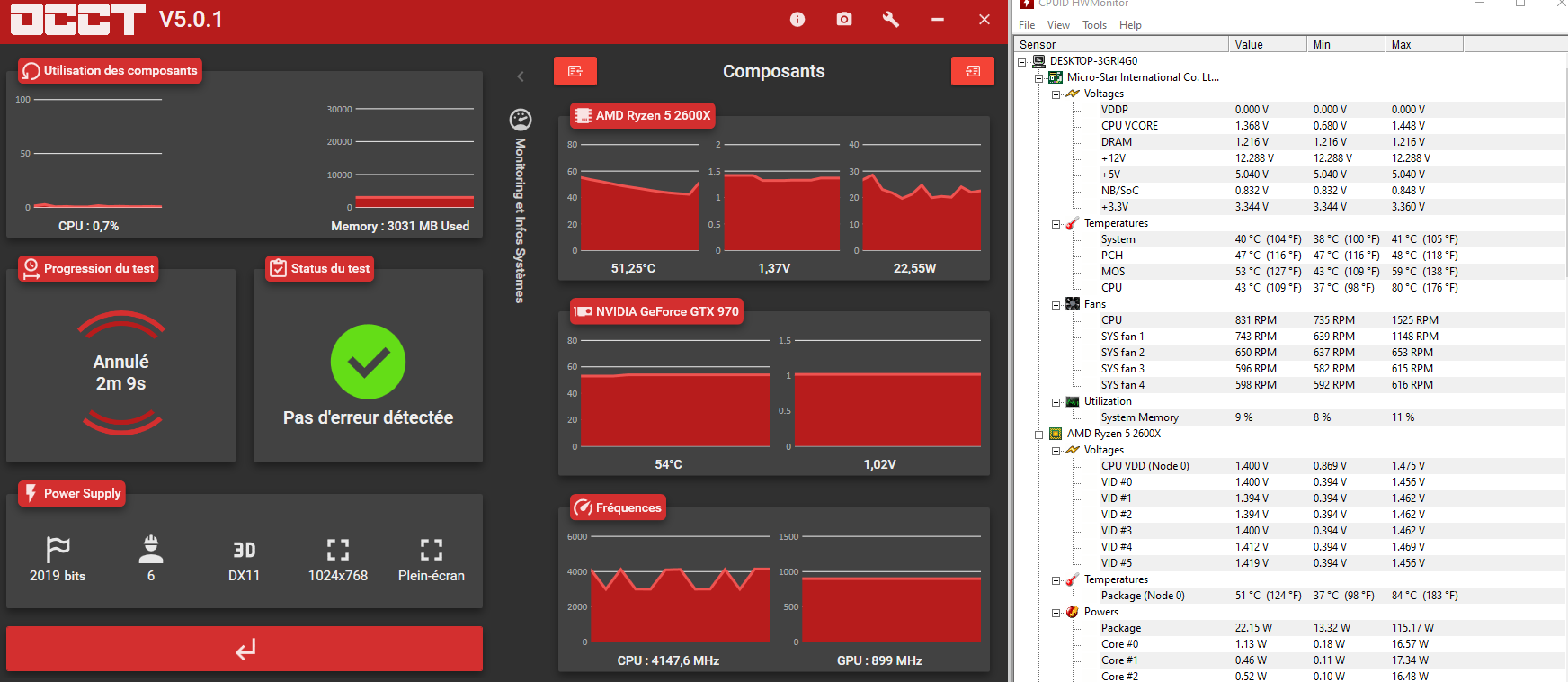This screenshot has height=682, width=1568.
Task: Collapse the Fans node in HWMonitor
Action: coord(1056,305)
